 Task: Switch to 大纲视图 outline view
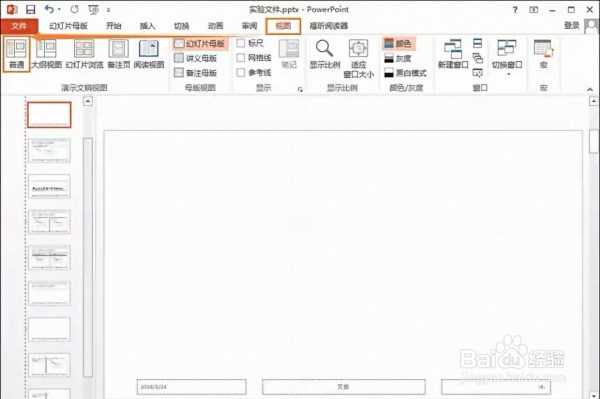click(46, 54)
